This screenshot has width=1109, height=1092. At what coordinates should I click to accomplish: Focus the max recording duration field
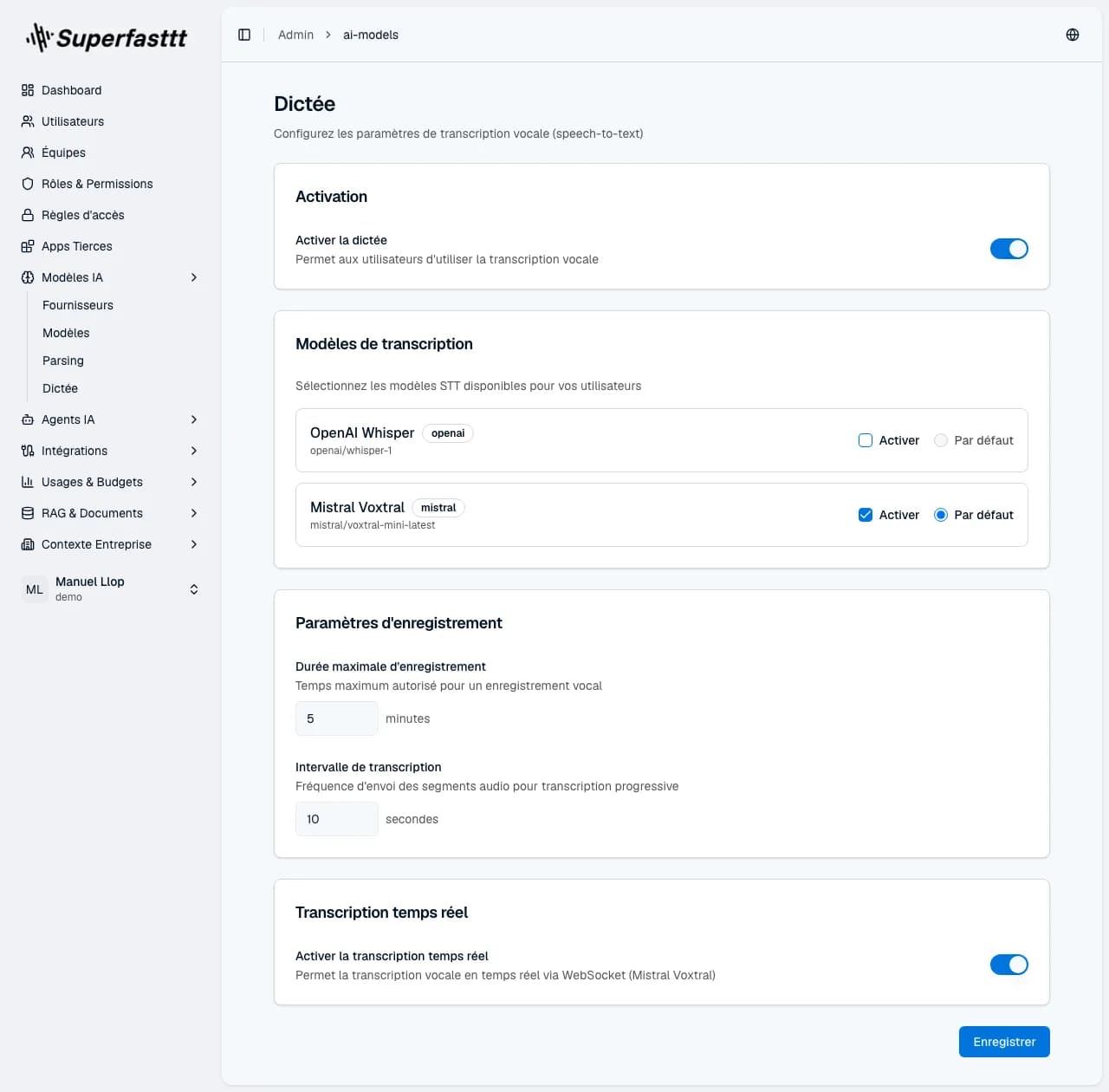click(337, 718)
